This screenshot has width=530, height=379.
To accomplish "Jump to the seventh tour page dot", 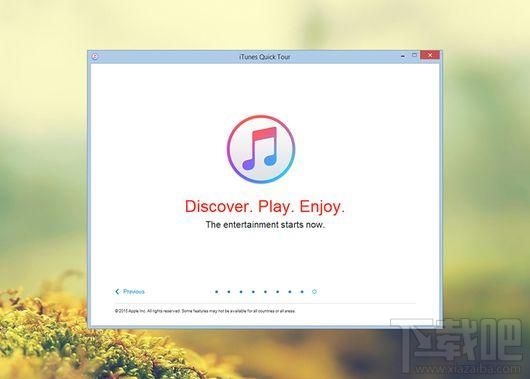I will coord(290,291).
